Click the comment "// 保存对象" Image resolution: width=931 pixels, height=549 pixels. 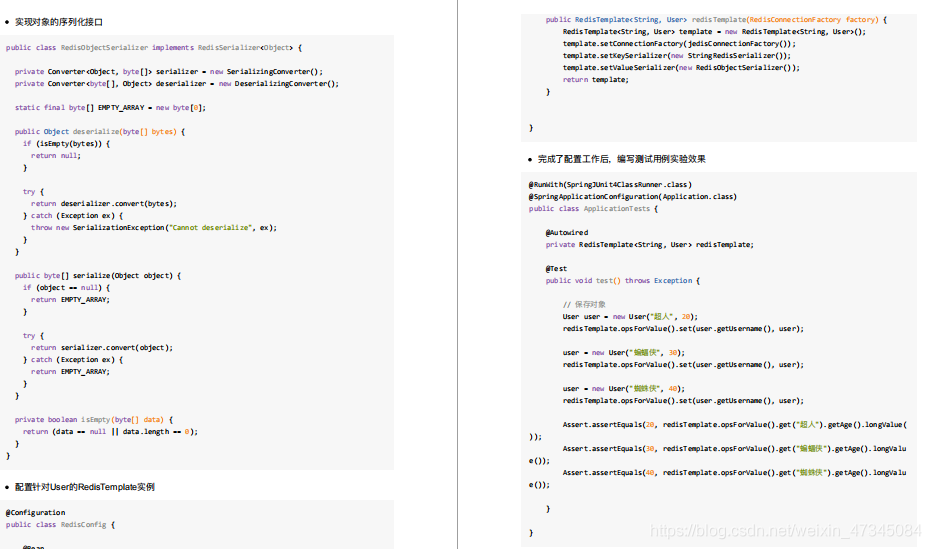coord(584,304)
